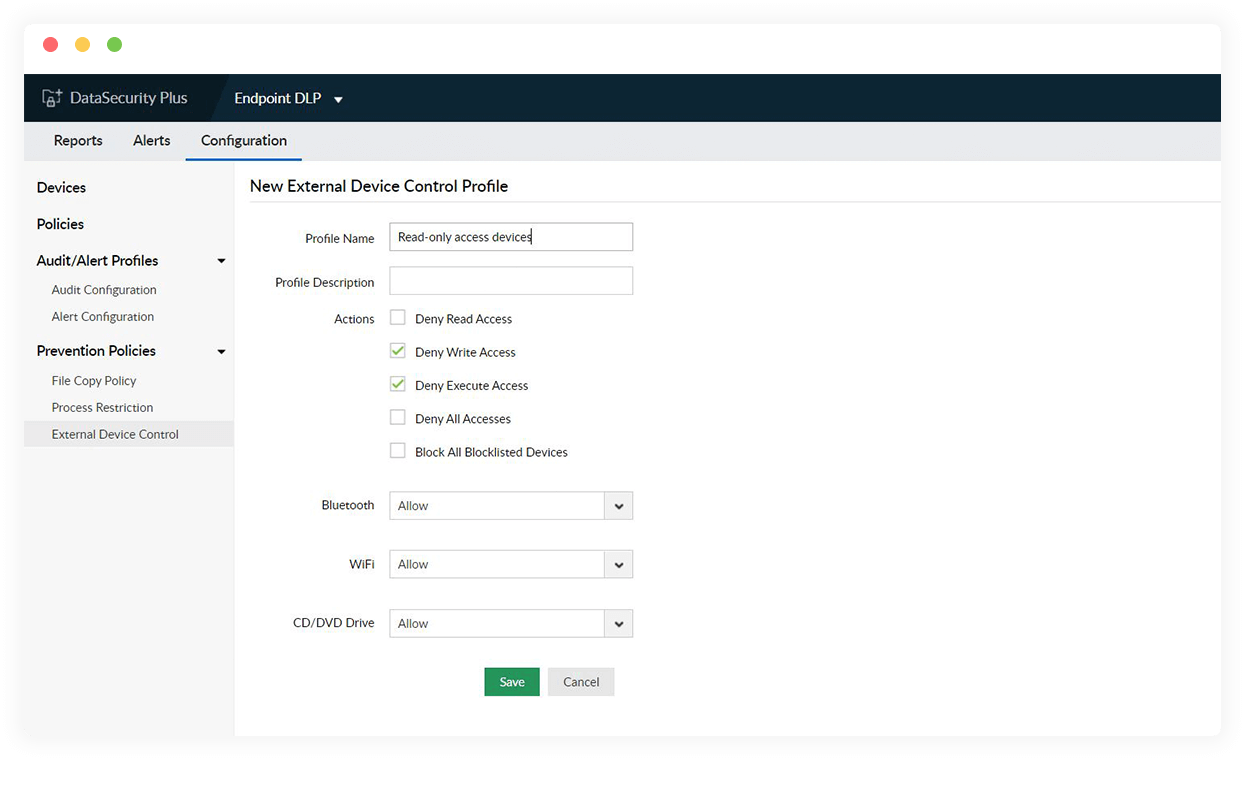Select External Device Control in sidebar

129,434
